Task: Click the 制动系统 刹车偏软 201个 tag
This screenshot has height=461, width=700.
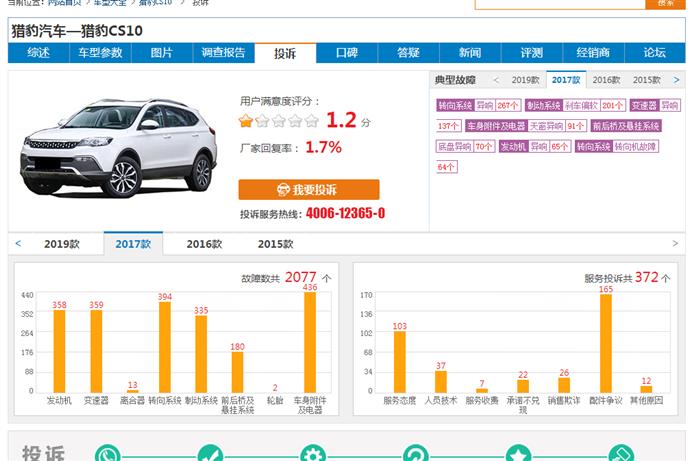Action: [x=575, y=105]
